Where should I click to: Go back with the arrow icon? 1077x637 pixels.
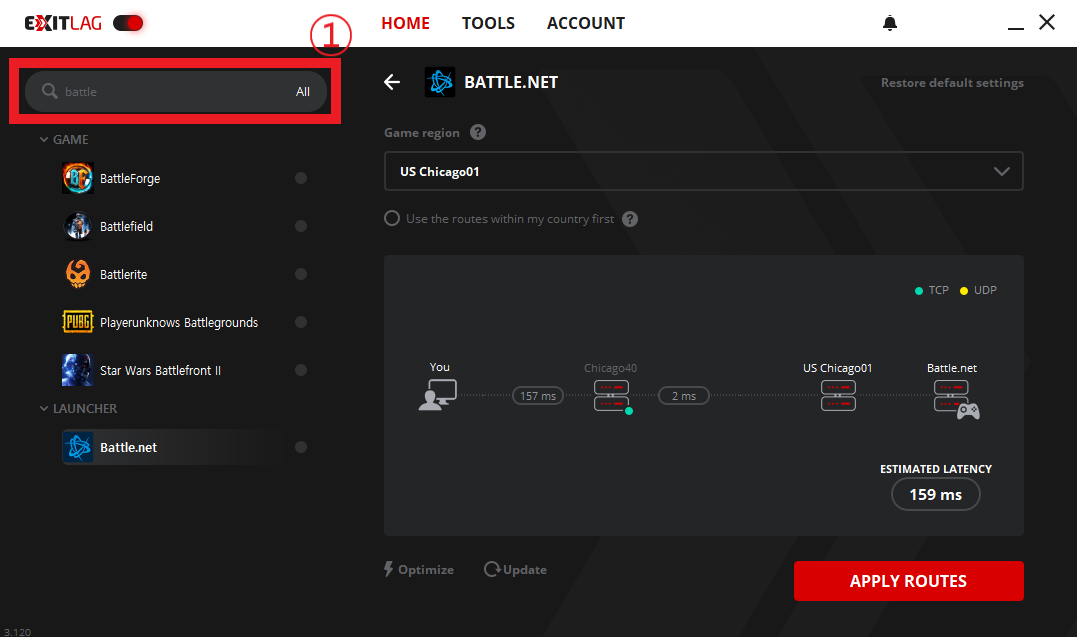(x=392, y=82)
